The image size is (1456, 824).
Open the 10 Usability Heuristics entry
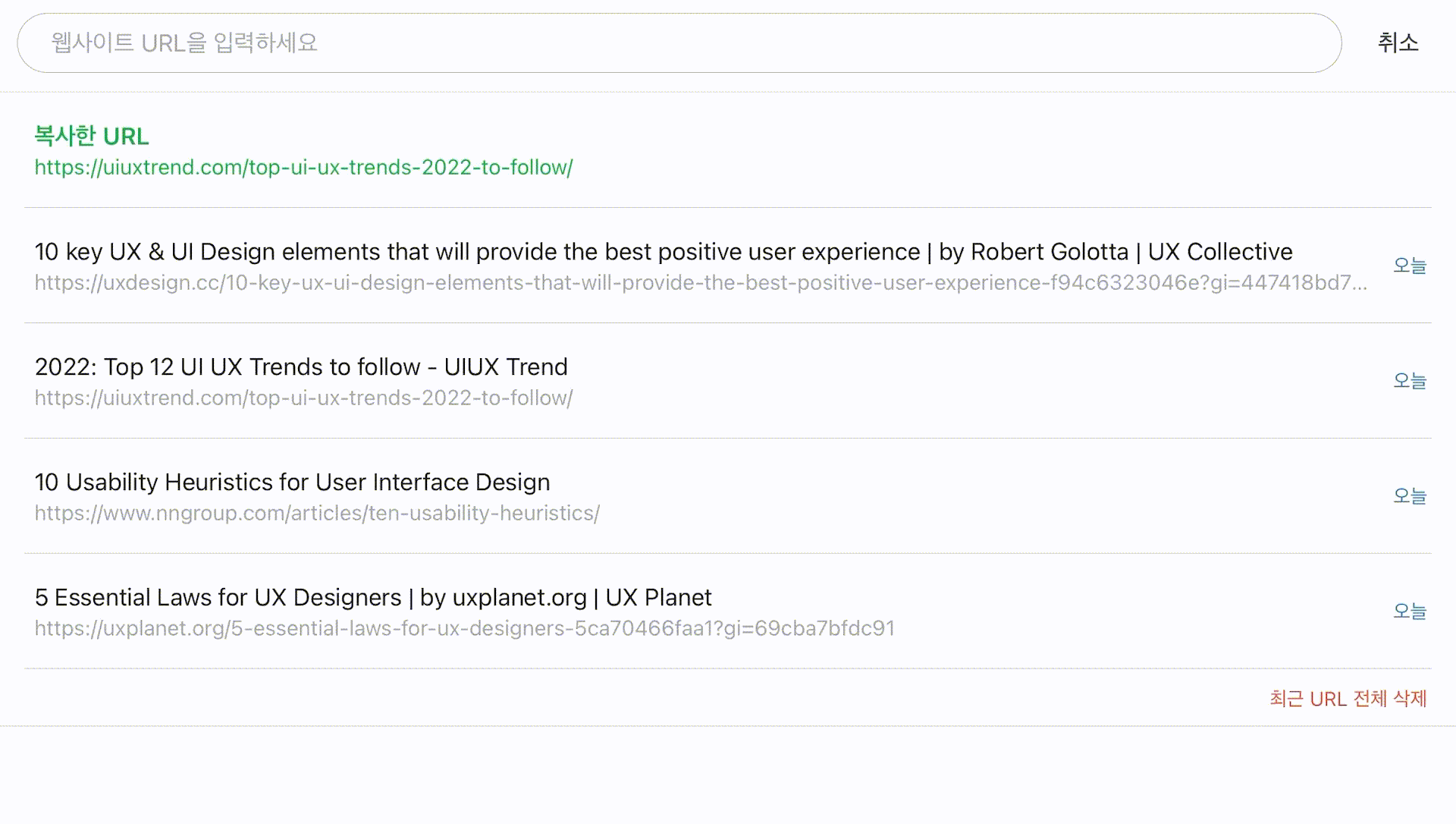point(292,483)
